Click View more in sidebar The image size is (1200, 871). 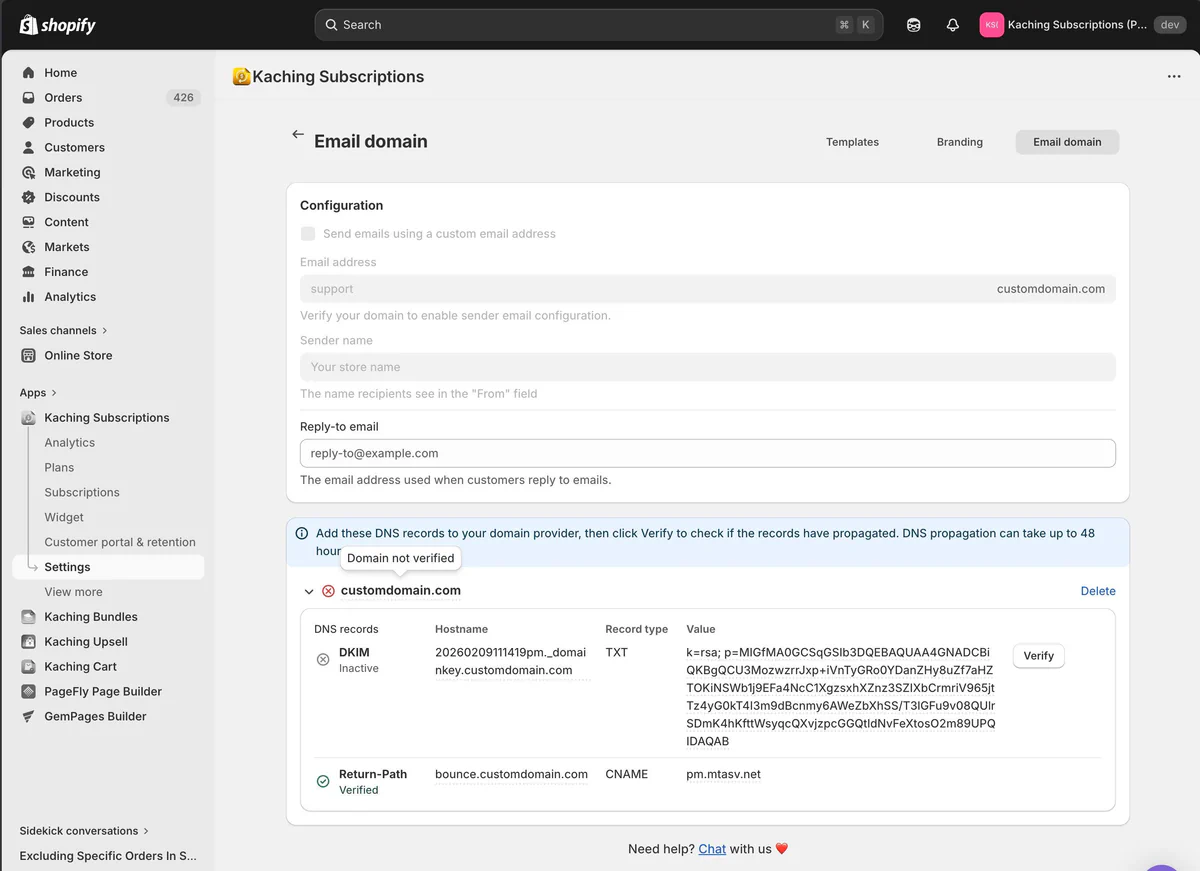[73, 592]
